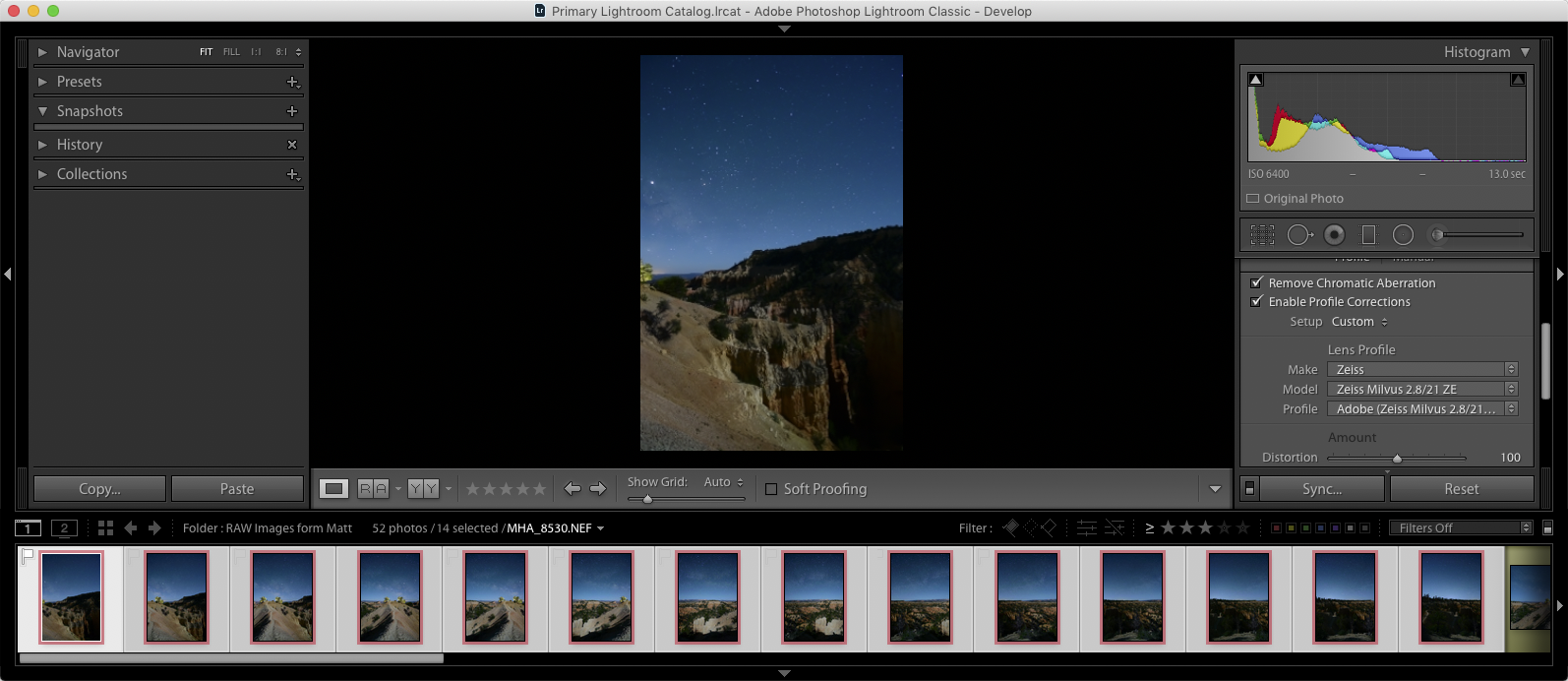This screenshot has height=681, width=1568.
Task: Turn off filters with the filter switch
Action: 1547,528
